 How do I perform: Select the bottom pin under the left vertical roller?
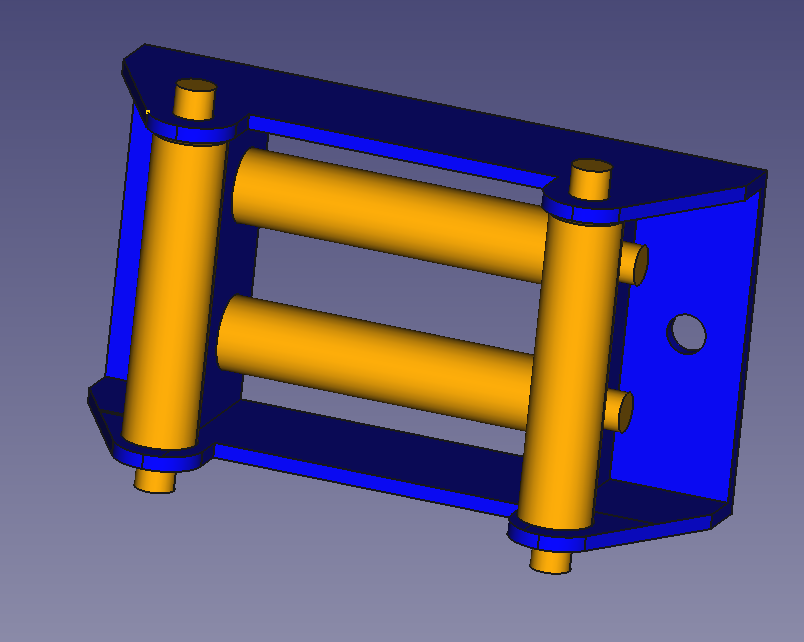(x=155, y=482)
